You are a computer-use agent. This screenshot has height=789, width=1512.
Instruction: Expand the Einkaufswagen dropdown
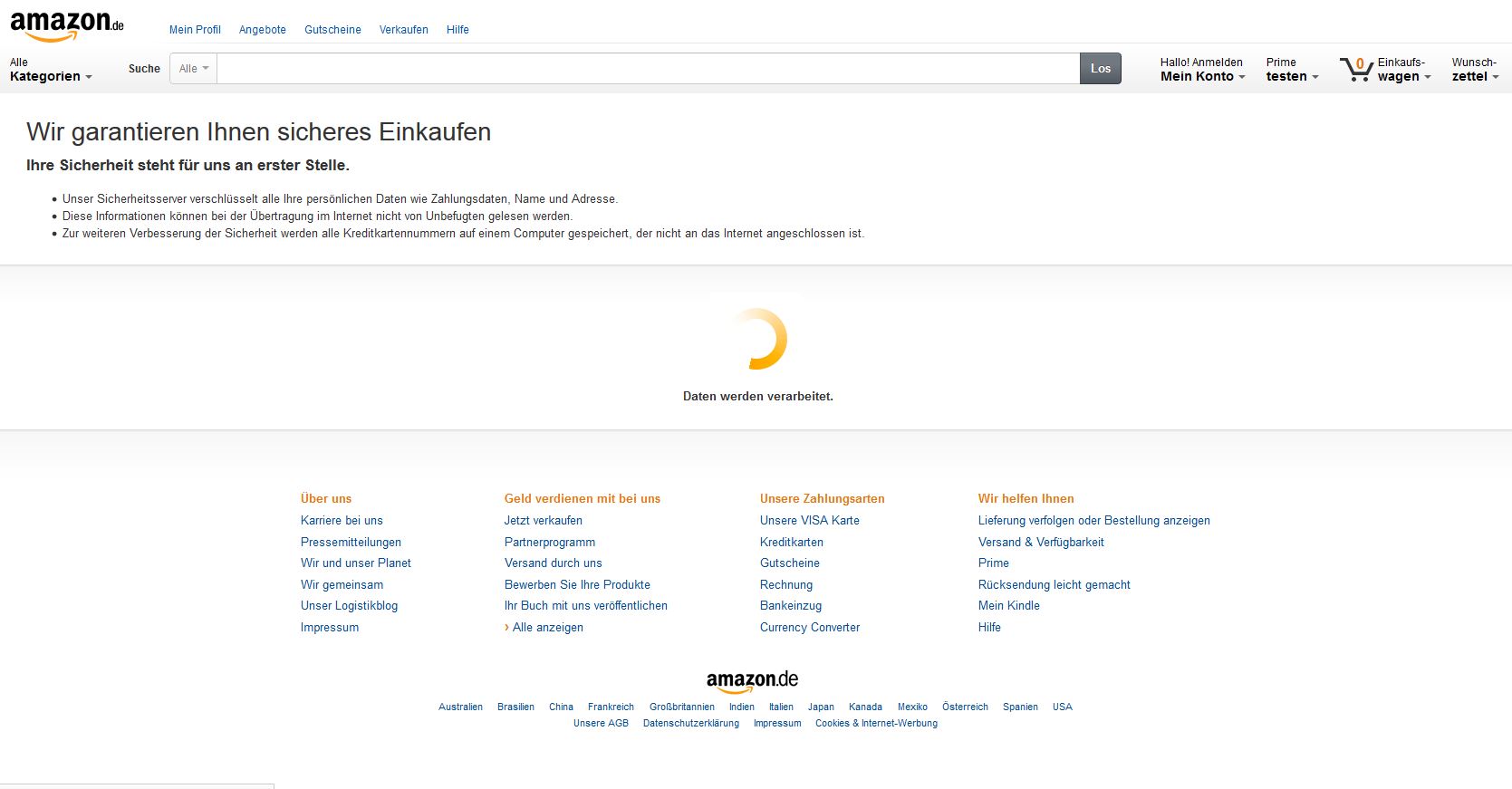1403,70
